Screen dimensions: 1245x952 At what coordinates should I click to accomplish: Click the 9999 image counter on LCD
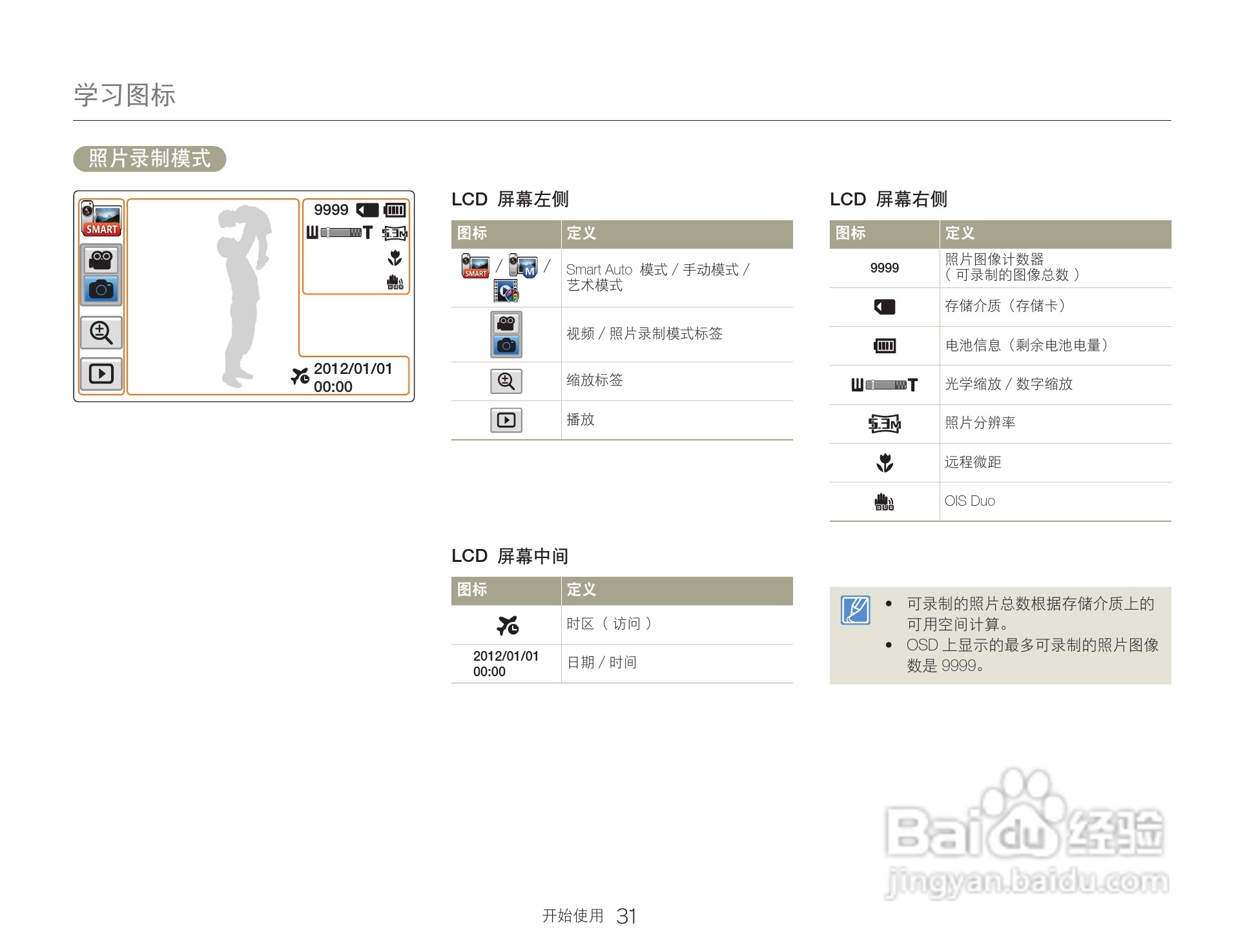coord(331,210)
